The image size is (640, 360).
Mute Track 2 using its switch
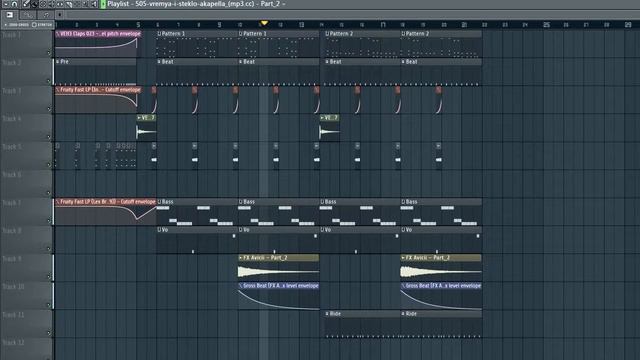(49, 81)
